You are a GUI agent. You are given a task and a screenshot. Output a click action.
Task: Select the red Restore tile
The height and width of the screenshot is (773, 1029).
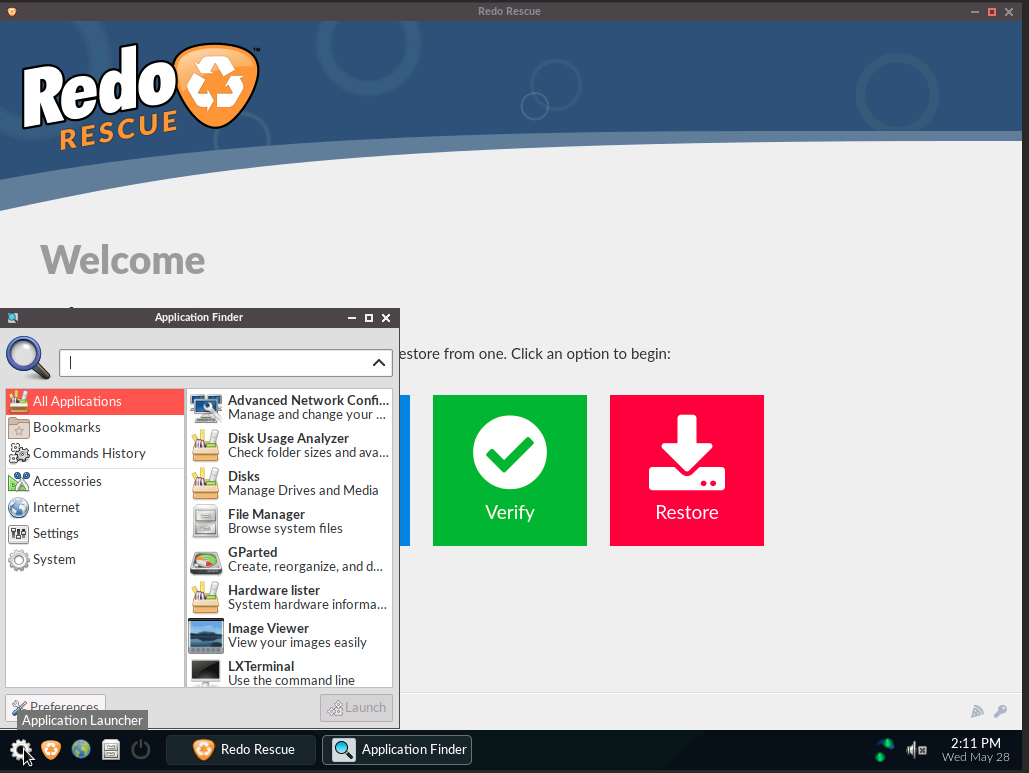(686, 470)
